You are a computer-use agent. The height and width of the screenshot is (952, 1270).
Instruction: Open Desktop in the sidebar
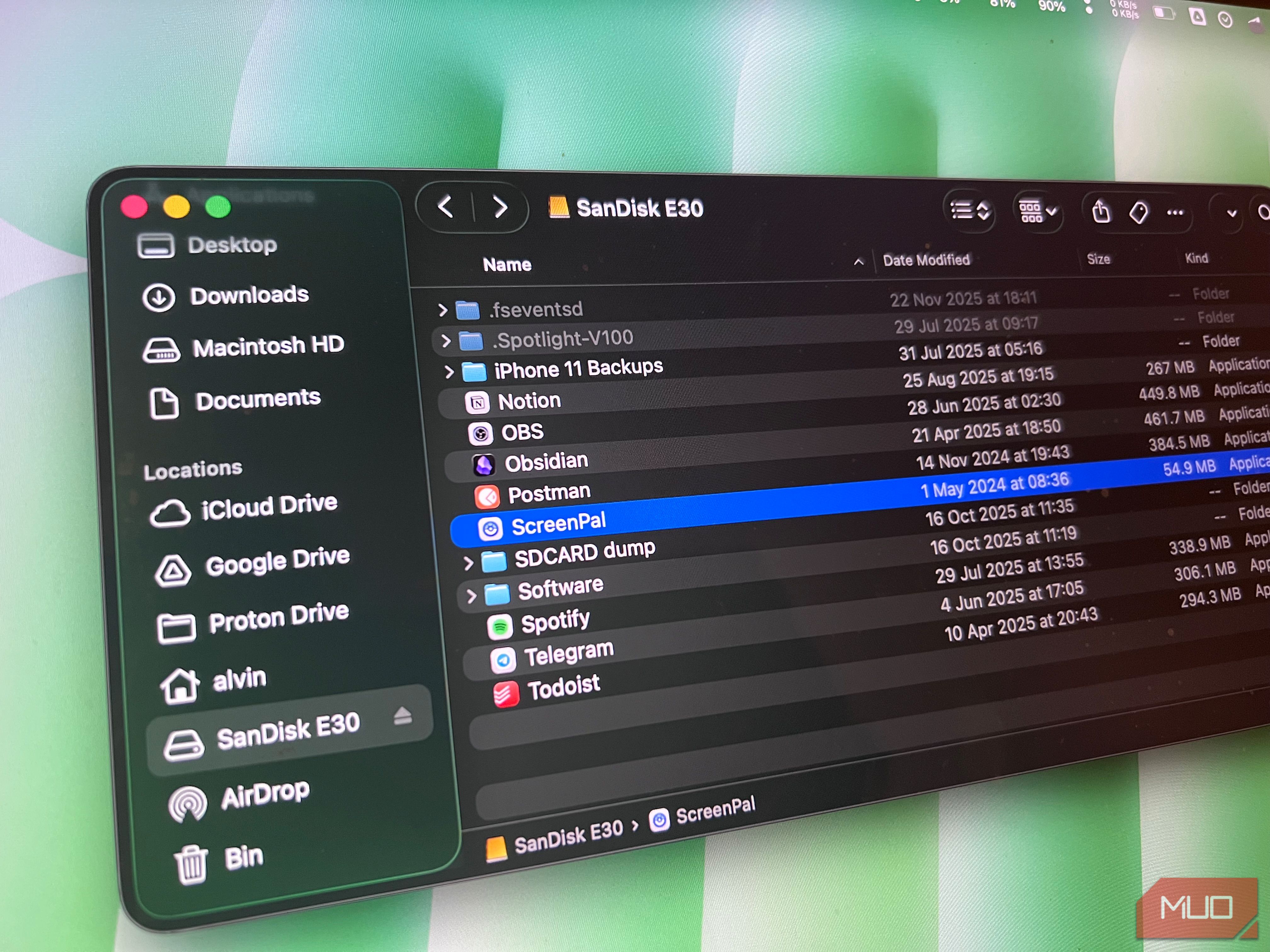pyautogui.click(x=207, y=246)
